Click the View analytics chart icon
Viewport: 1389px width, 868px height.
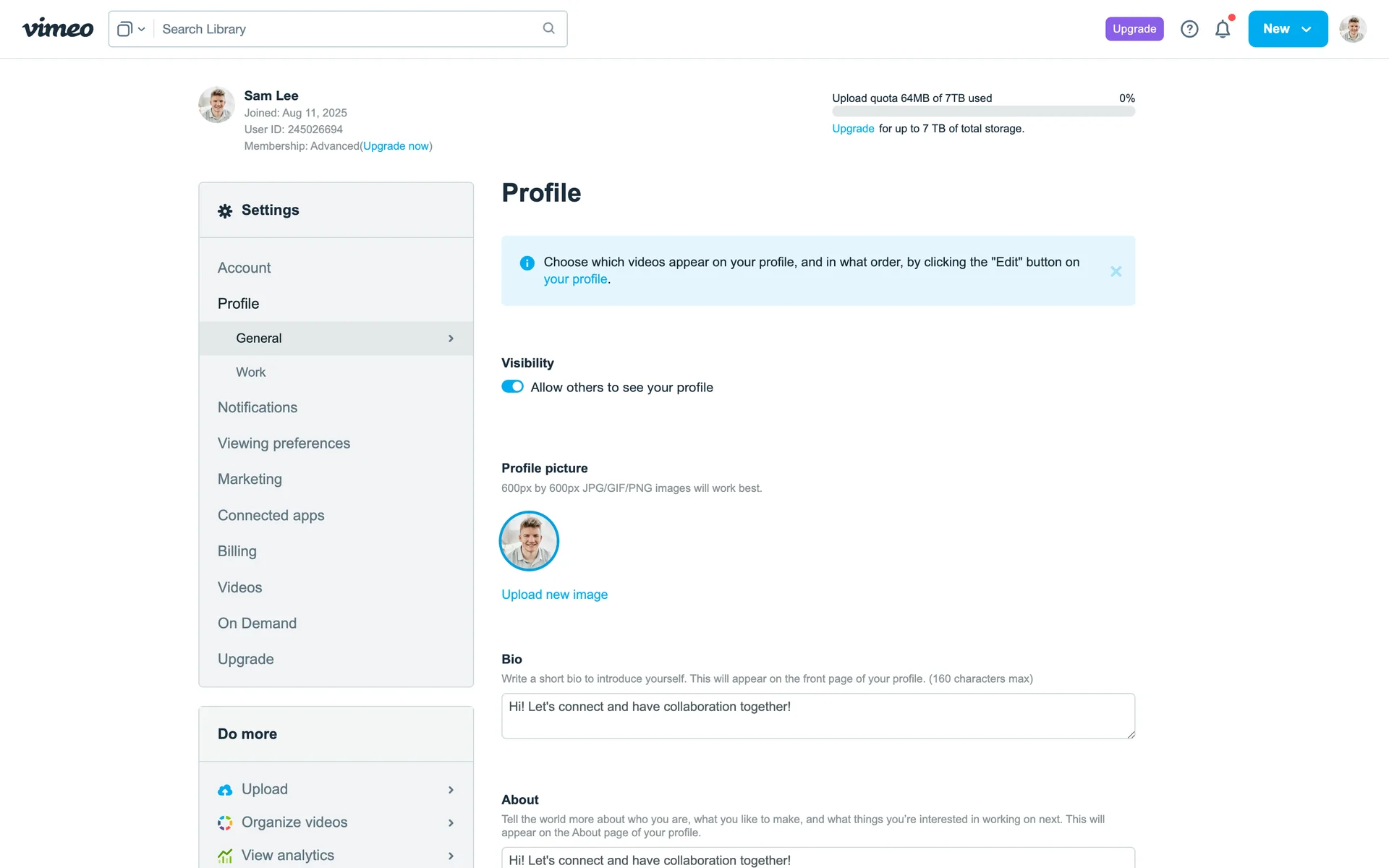(x=225, y=856)
